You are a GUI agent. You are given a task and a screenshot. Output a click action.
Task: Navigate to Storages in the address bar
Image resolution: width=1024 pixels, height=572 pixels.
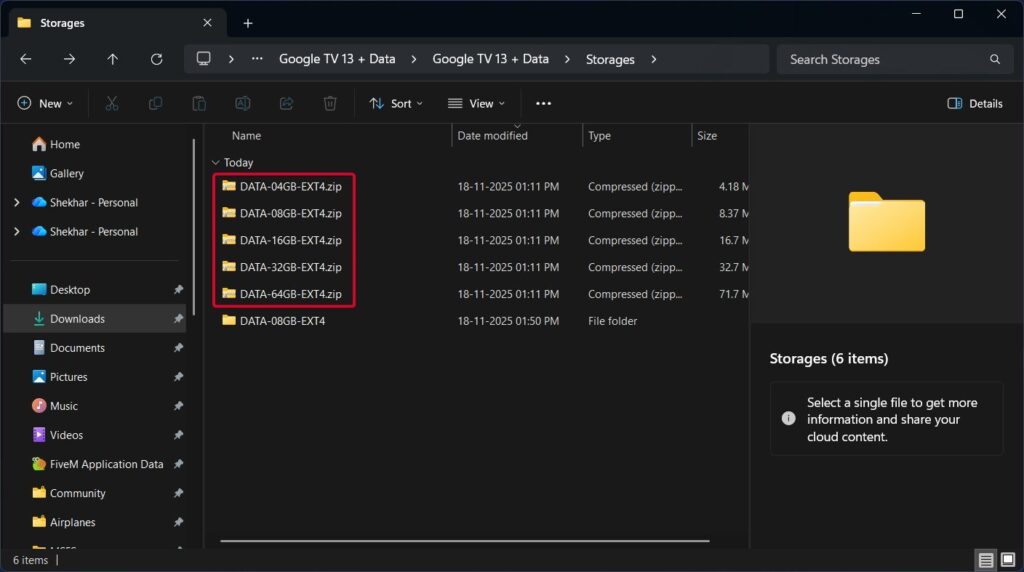pyautogui.click(x=610, y=59)
